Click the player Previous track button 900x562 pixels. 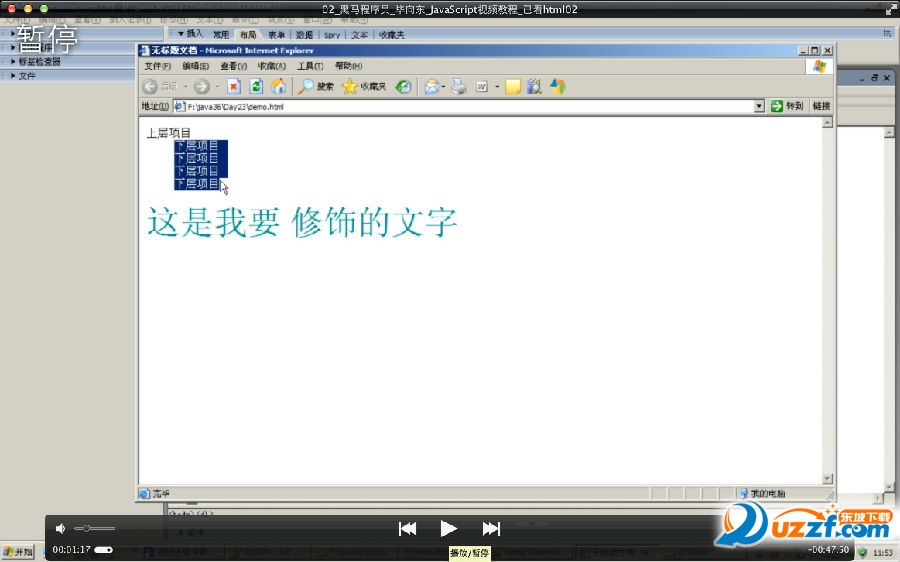[x=408, y=529]
